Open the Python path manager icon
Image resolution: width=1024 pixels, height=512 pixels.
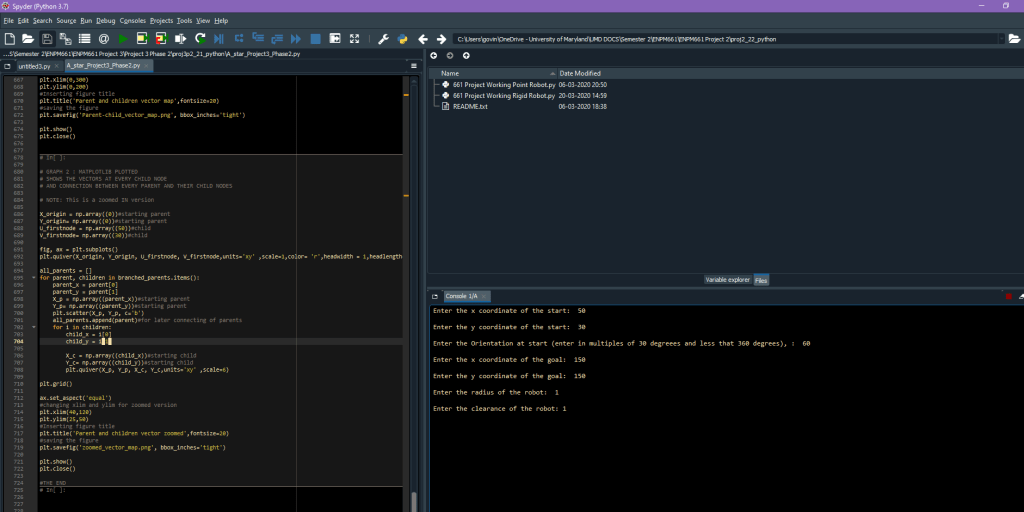pyautogui.click(x=402, y=38)
